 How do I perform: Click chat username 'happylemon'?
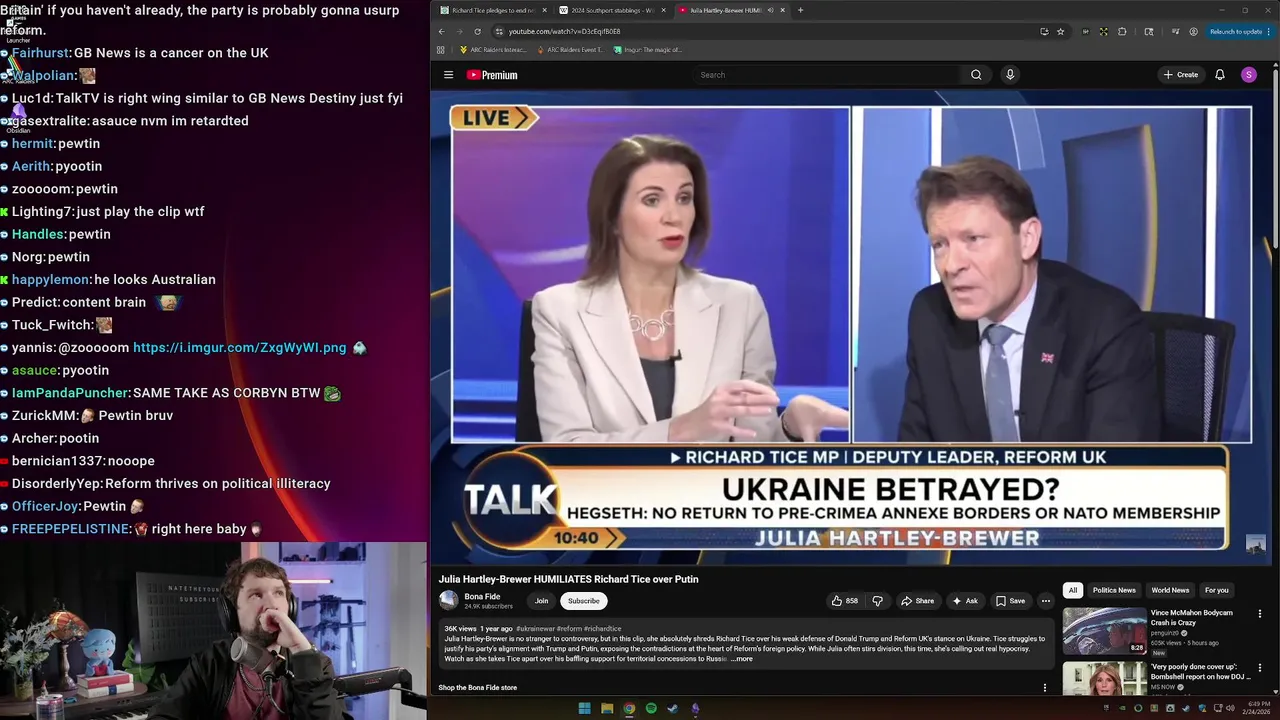pos(51,280)
